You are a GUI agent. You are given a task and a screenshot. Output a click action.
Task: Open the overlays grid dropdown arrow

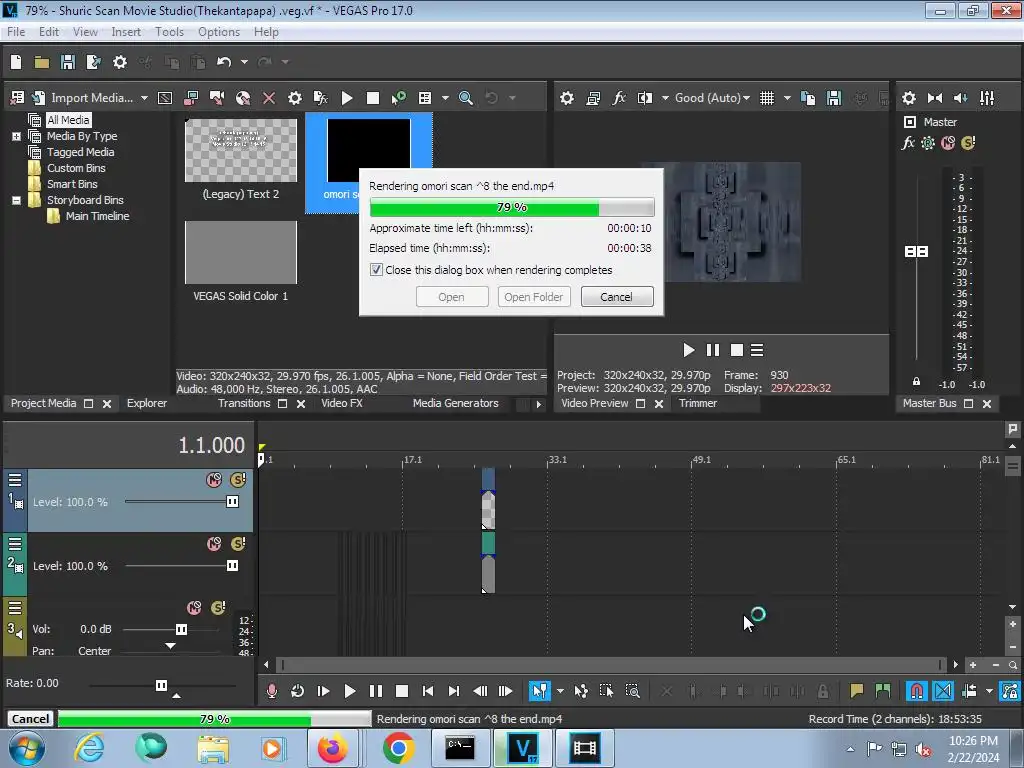click(787, 98)
